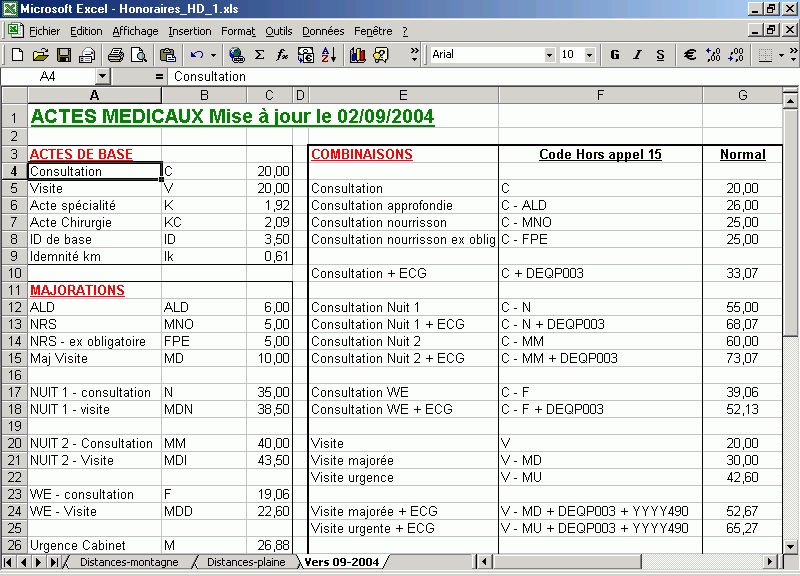Open Print Preview from the toolbar
Image resolution: width=800 pixels, height=576 pixels.
(139, 55)
